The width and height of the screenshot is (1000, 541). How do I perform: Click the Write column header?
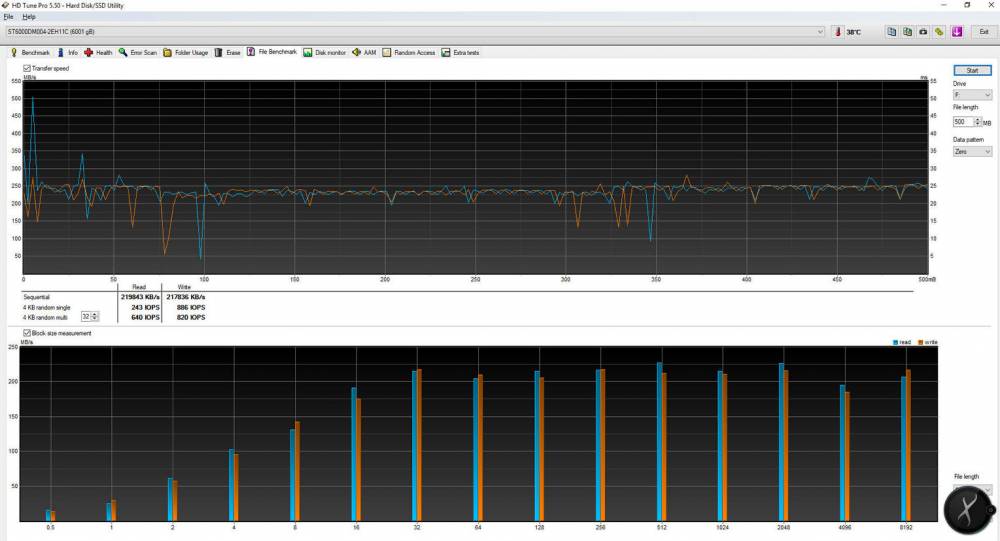(x=184, y=287)
